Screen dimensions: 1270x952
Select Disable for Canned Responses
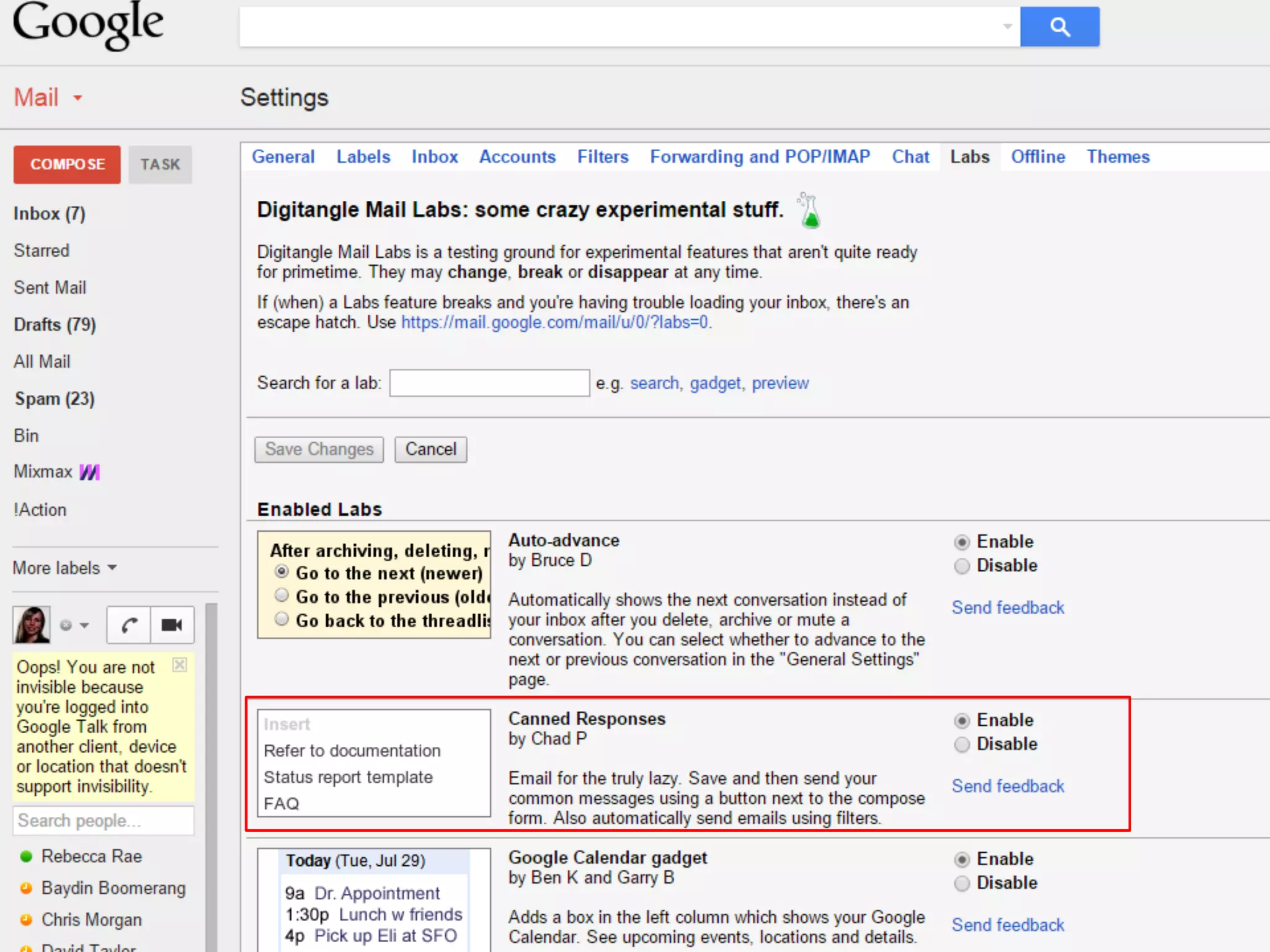click(x=962, y=744)
